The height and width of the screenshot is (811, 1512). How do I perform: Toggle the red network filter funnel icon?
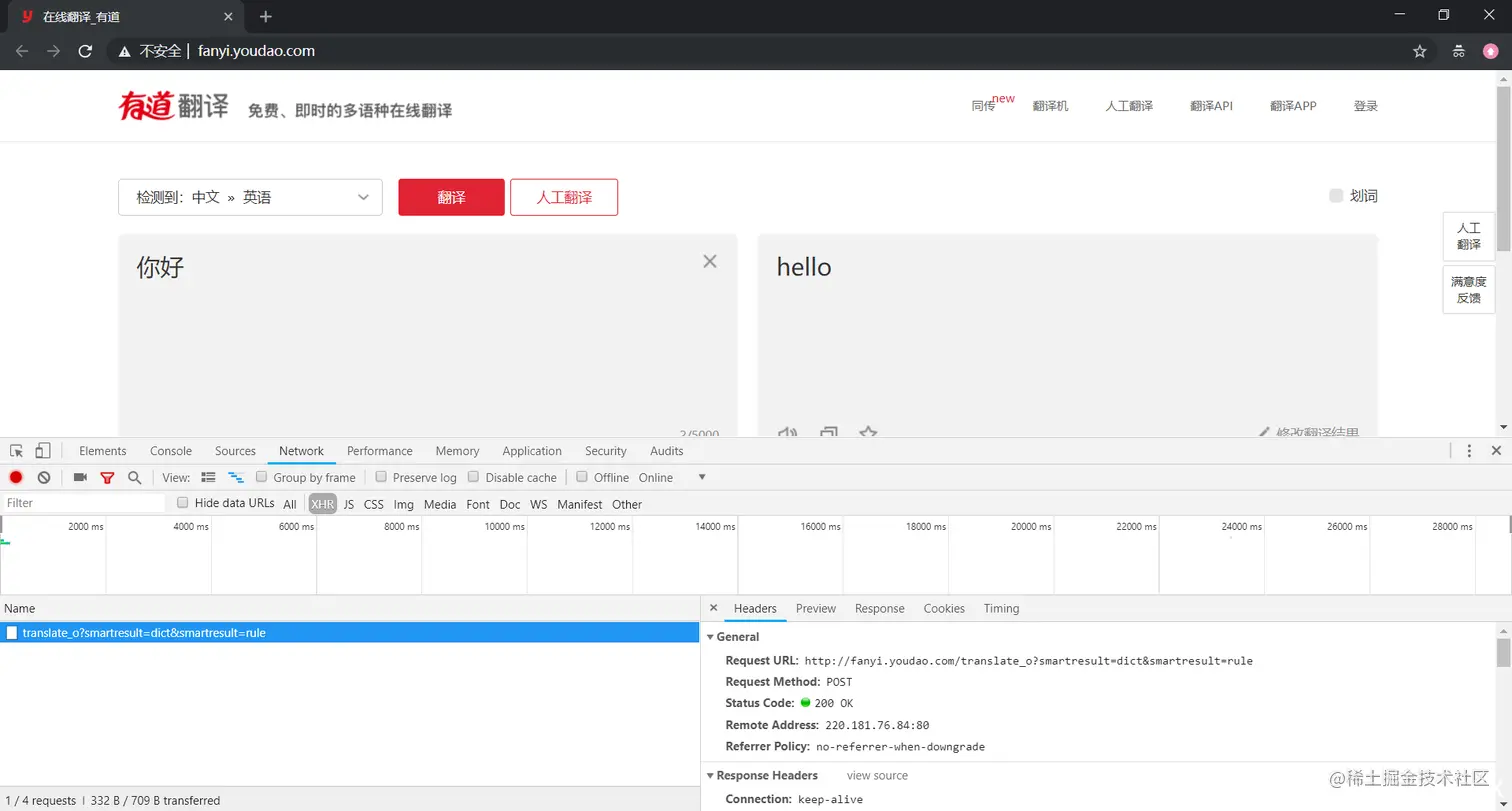point(107,478)
